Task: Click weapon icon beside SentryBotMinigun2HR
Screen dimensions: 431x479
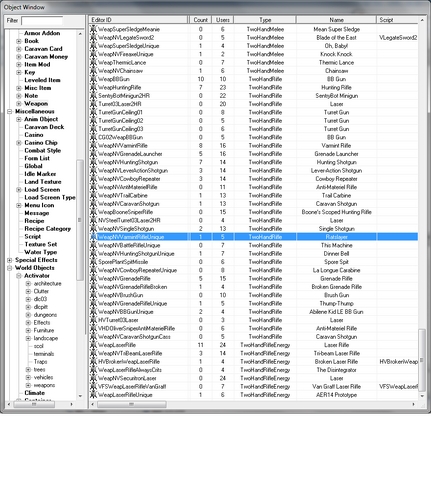Action: point(93,96)
